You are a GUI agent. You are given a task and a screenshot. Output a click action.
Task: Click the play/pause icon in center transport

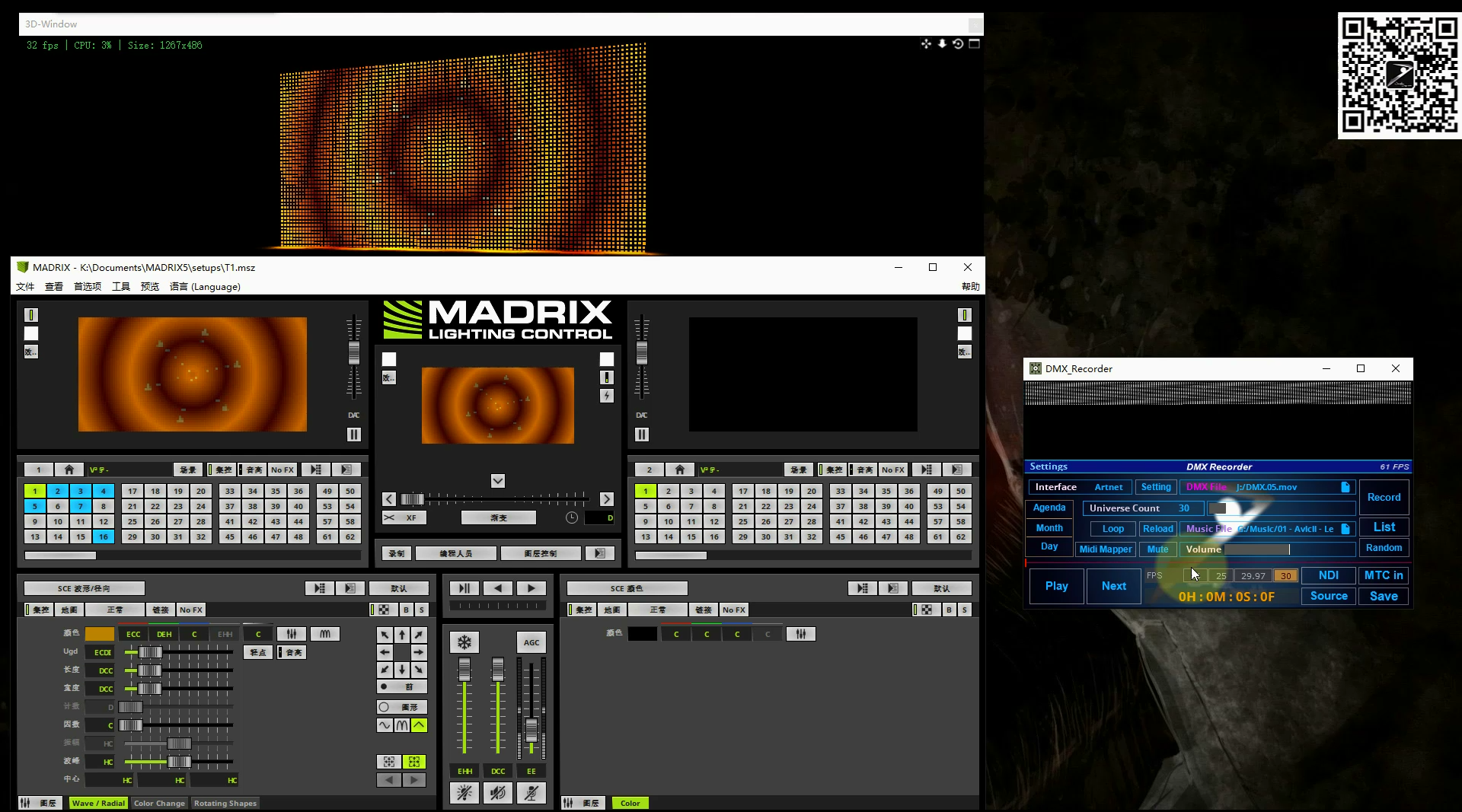click(464, 588)
